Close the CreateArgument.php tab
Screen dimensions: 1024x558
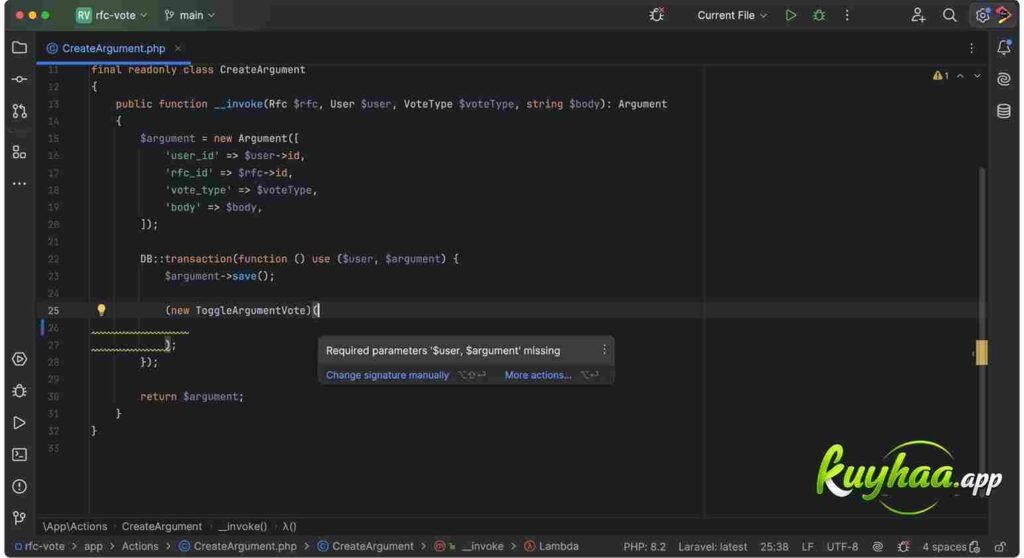178,48
